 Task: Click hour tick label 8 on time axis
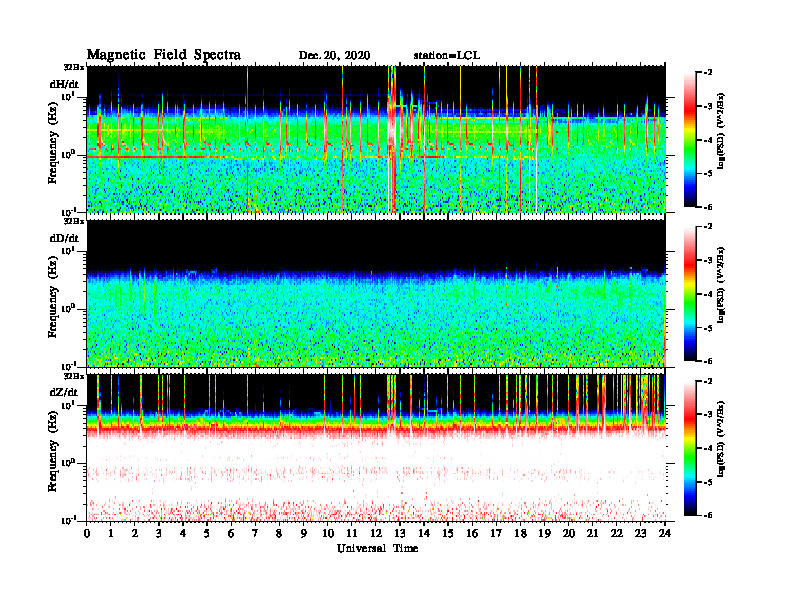coord(279,533)
